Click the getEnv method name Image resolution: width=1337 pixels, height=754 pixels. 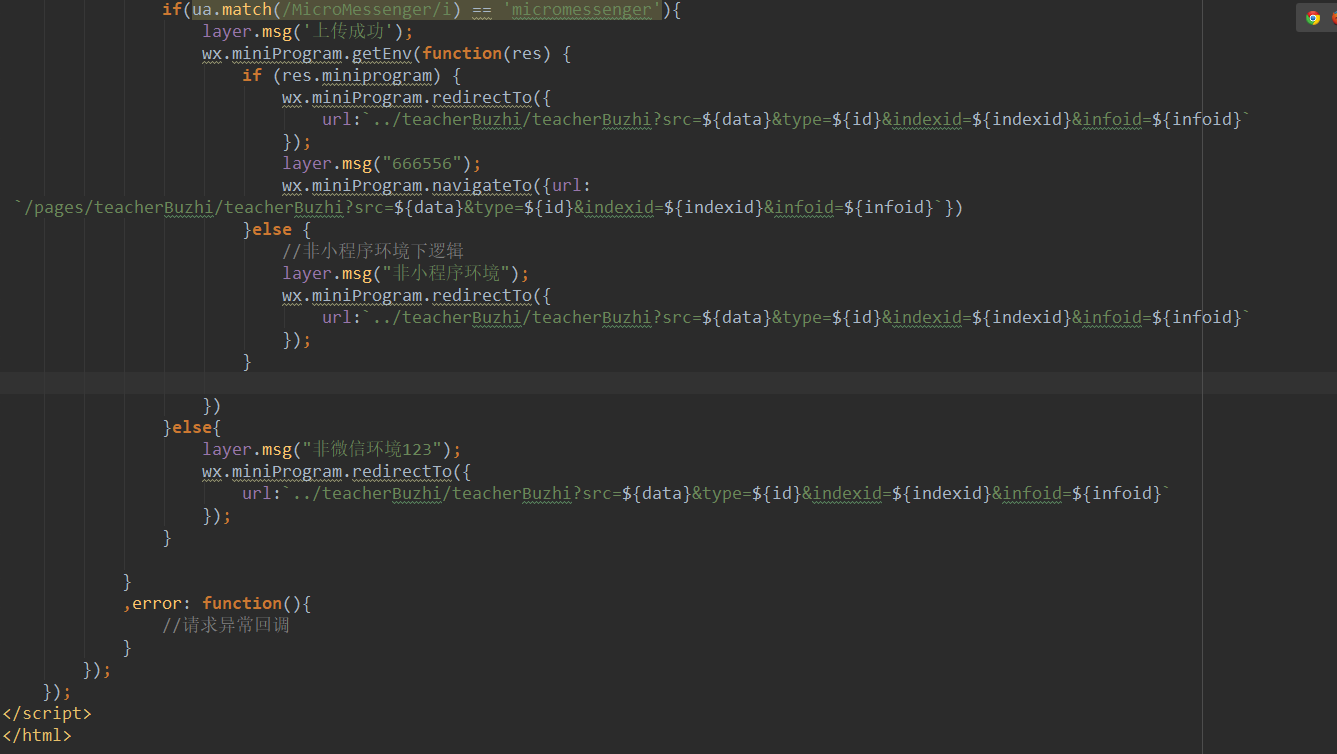(383, 53)
